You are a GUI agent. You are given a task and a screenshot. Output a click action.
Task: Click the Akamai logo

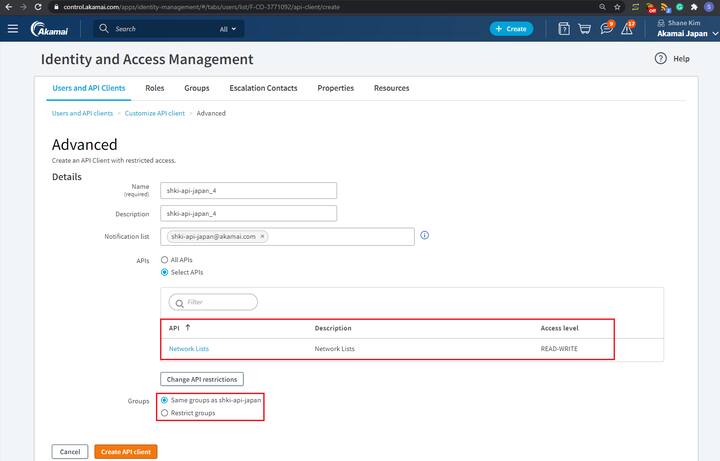(x=50, y=29)
